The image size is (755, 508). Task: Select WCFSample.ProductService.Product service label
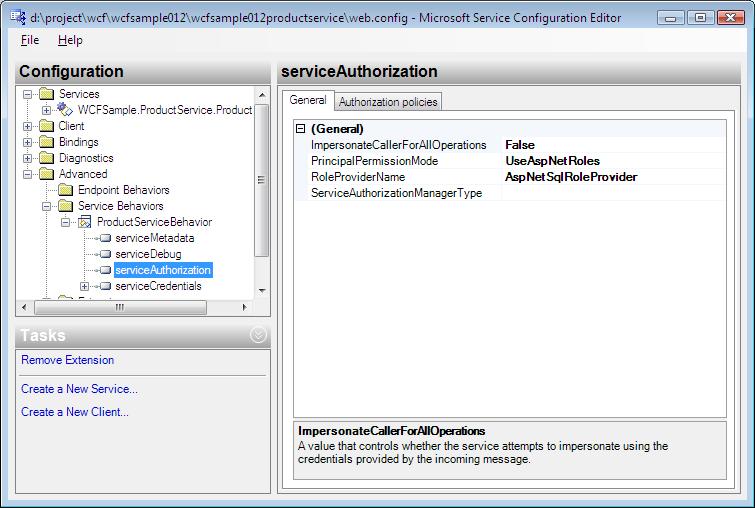[165, 110]
